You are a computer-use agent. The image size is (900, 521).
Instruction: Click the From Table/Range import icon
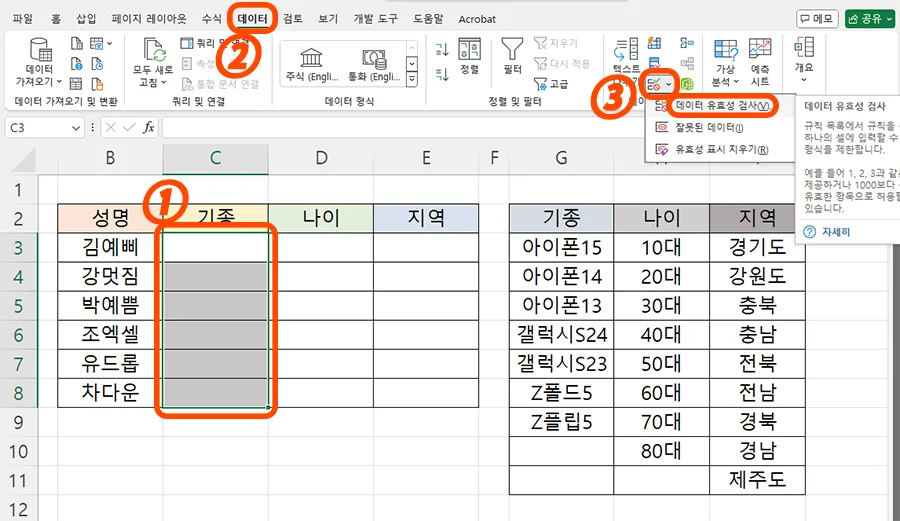point(76,84)
